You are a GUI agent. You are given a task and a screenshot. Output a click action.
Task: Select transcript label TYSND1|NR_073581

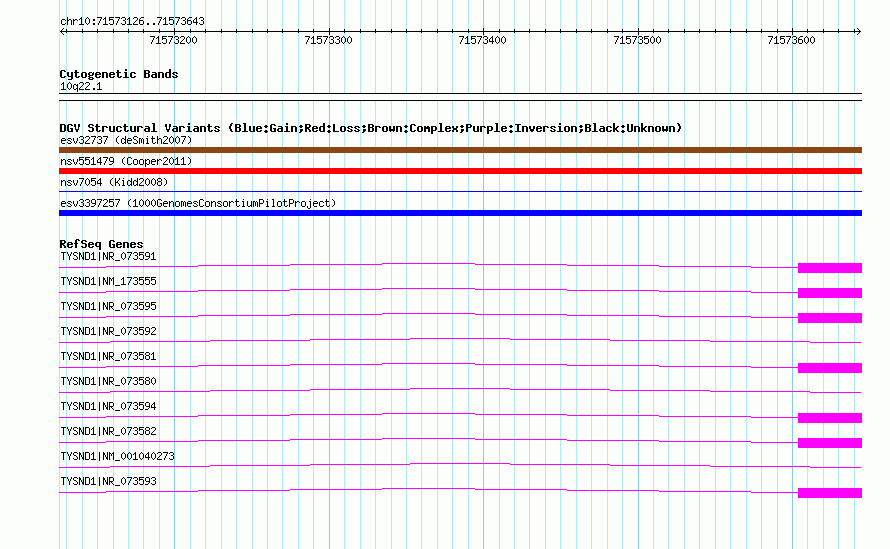[108, 357]
